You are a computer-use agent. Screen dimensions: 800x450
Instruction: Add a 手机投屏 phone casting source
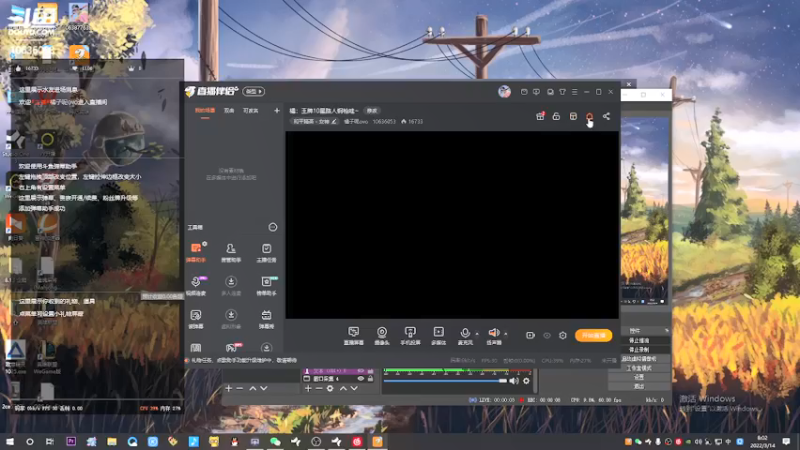coord(410,336)
